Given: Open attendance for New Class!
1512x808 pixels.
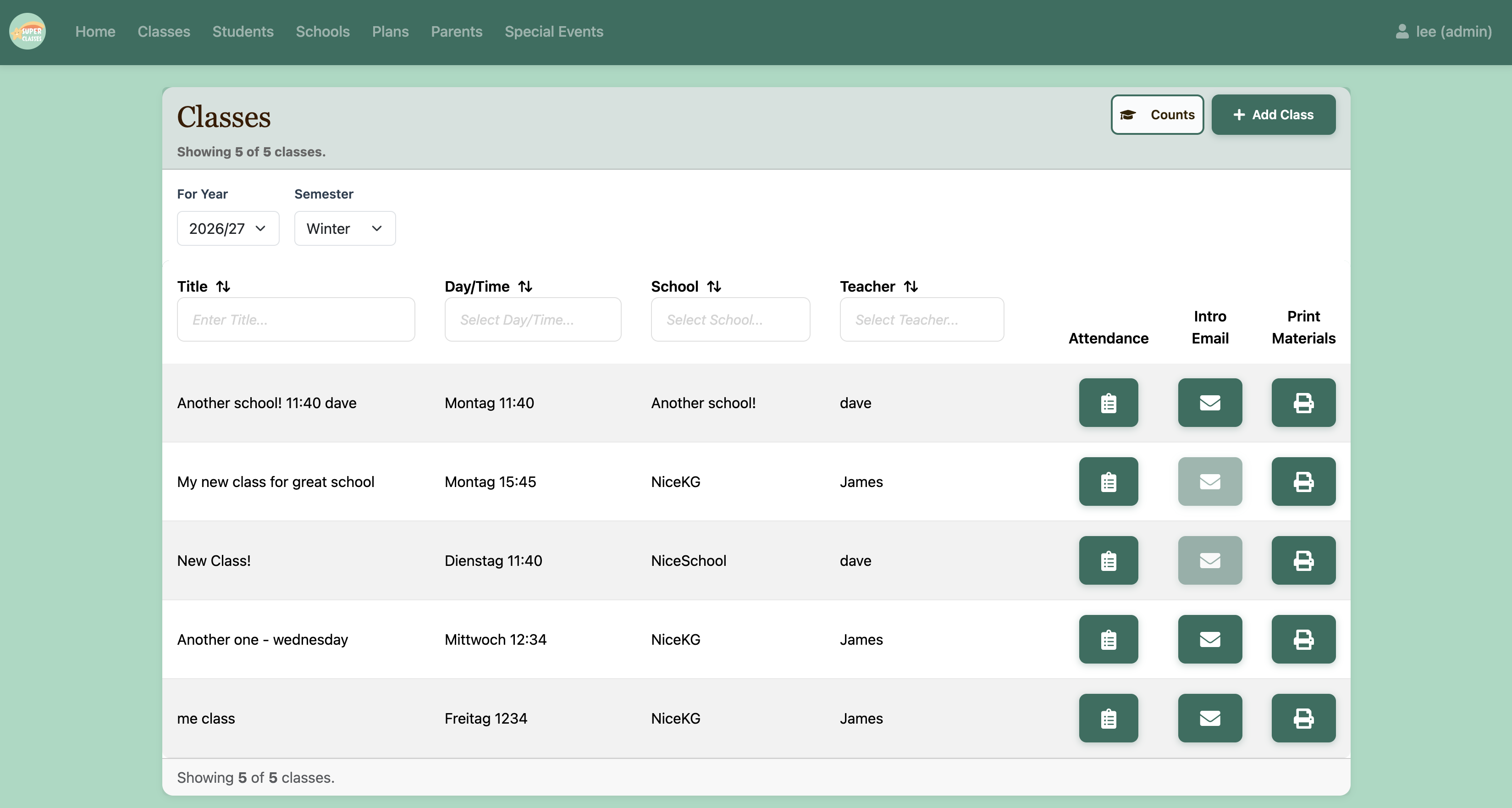Looking at the screenshot, I should click(1108, 560).
